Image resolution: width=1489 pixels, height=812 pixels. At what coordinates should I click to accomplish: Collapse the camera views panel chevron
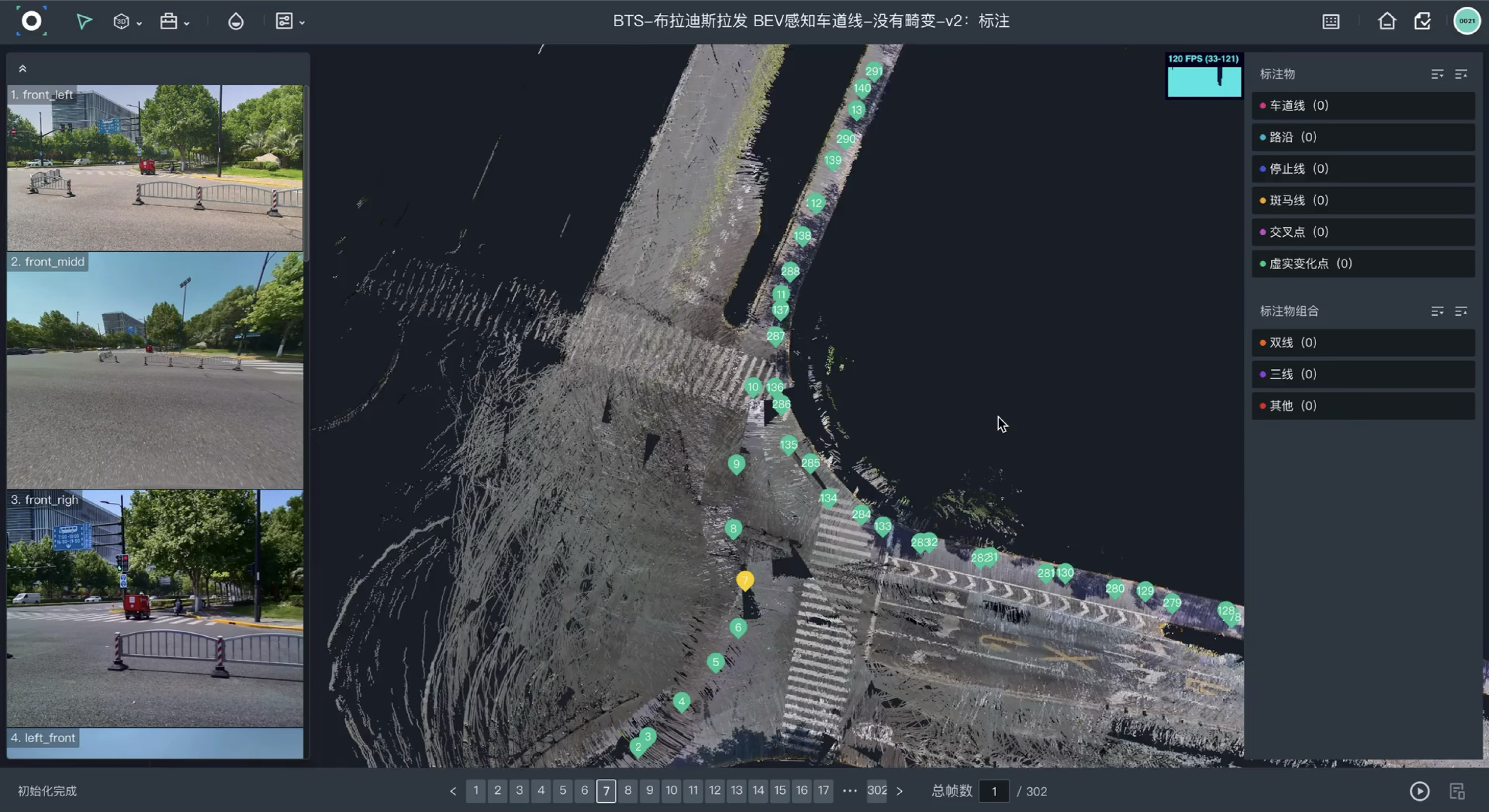click(22, 69)
